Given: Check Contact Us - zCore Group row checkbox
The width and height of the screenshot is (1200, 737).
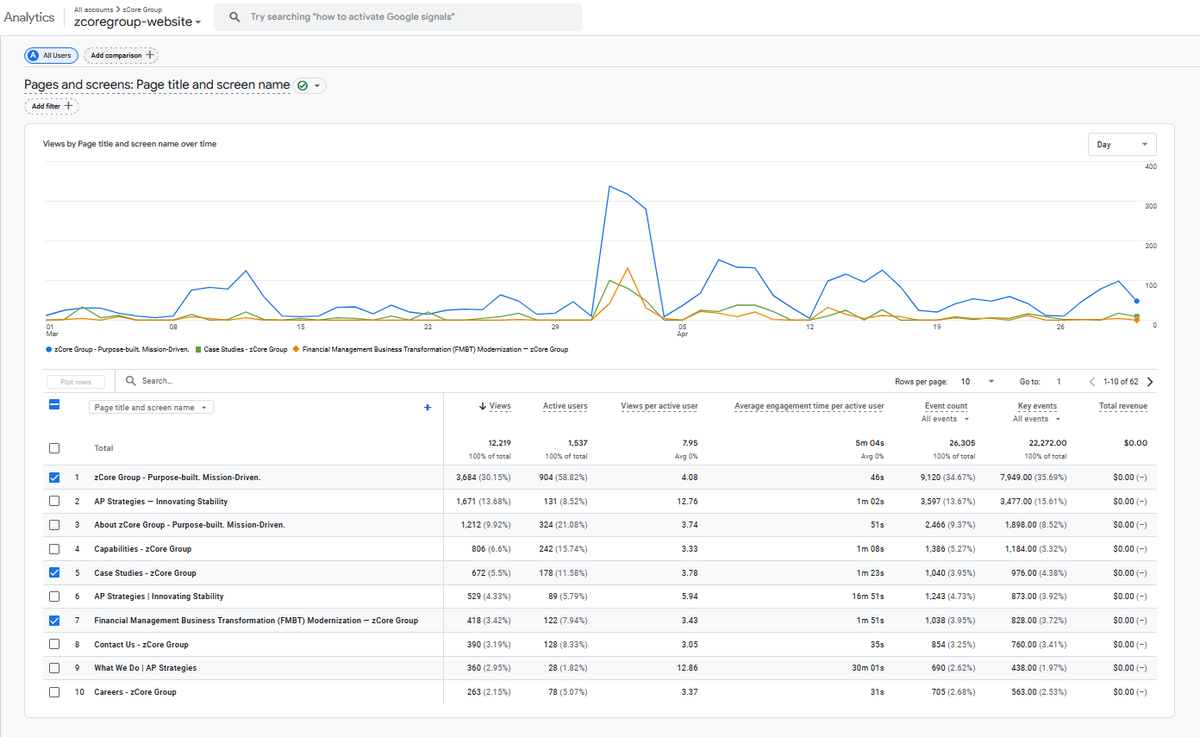Looking at the screenshot, I should click(x=54, y=645).
